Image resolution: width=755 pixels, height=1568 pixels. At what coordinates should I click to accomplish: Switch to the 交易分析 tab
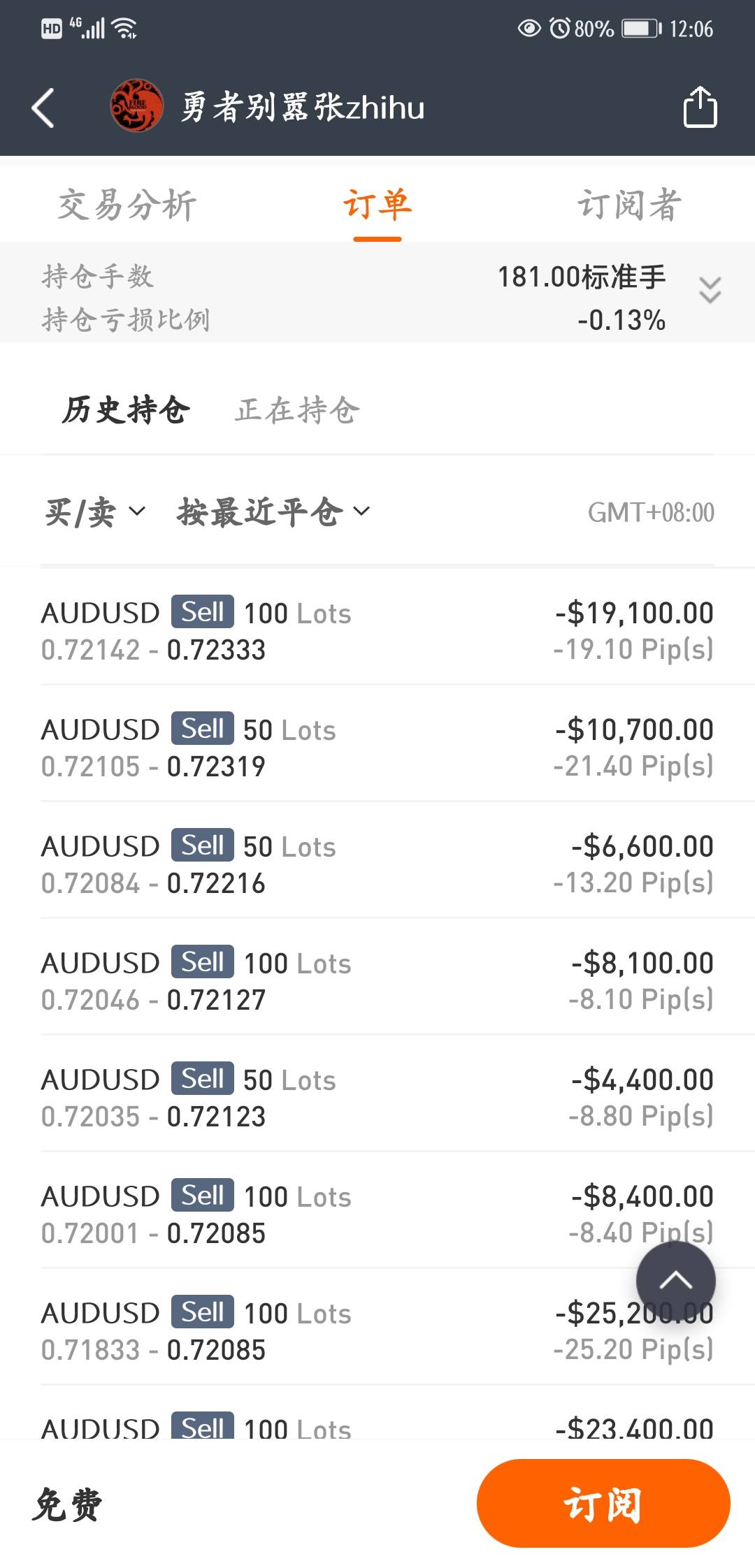click(x=127, y=205)
